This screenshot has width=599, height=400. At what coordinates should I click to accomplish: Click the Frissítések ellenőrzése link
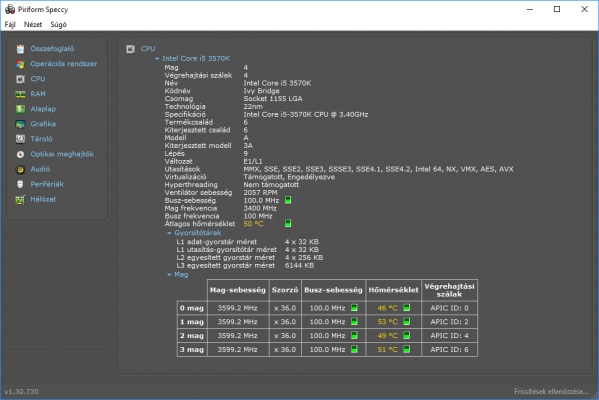(x=551, y=391)
